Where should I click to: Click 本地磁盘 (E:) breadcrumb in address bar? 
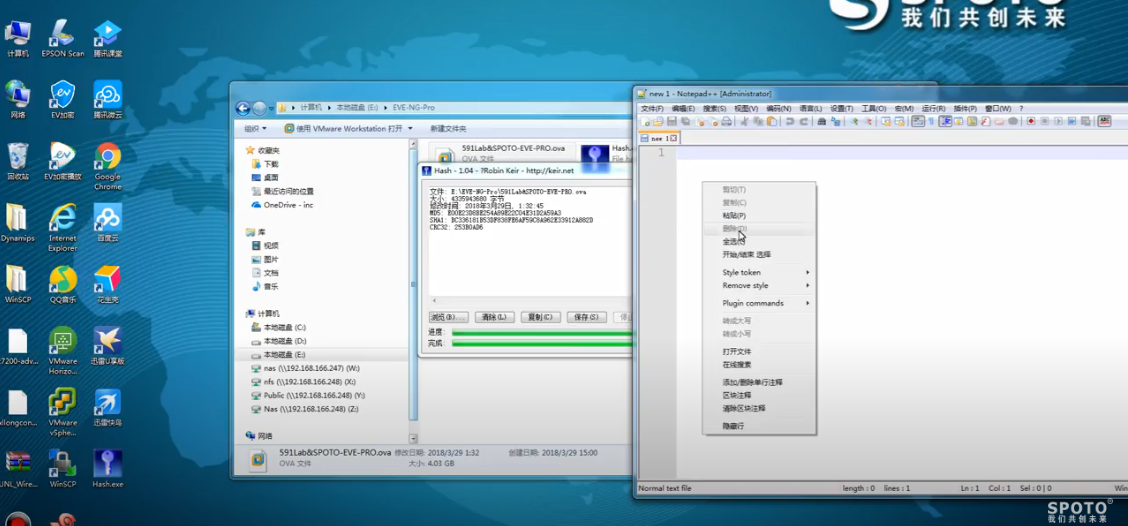pos(357,107)
